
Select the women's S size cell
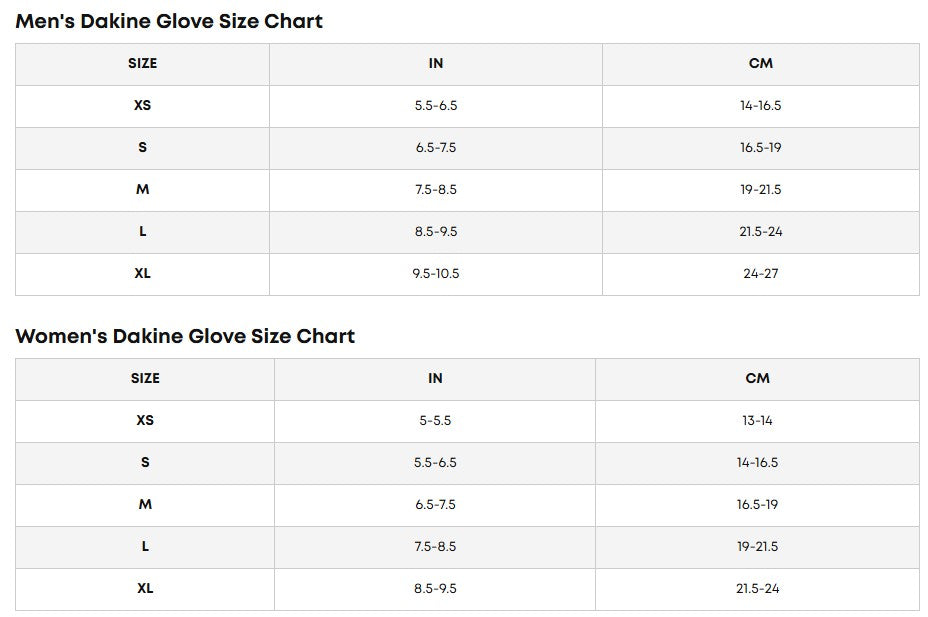click(x=145, y=462)
